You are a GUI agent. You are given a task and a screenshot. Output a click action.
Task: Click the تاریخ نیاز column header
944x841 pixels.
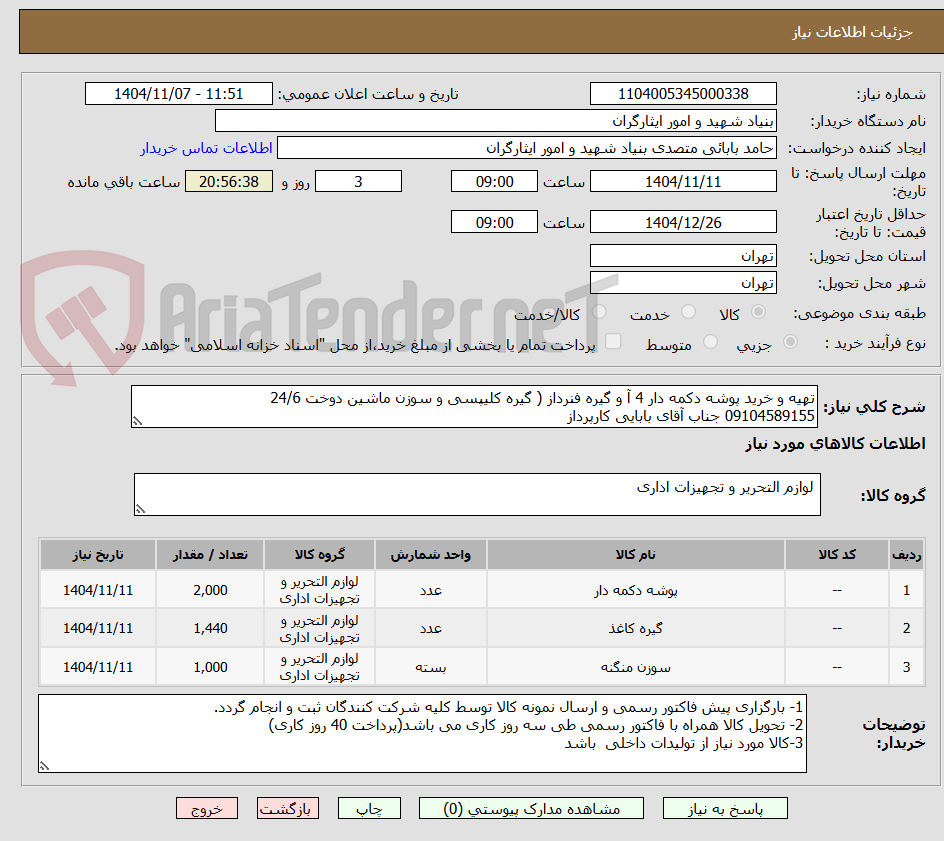click(98, 554)
